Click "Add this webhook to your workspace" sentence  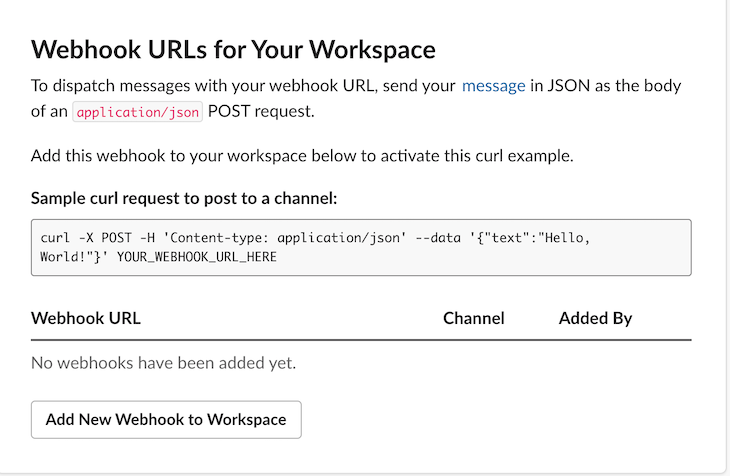point(302,156)
